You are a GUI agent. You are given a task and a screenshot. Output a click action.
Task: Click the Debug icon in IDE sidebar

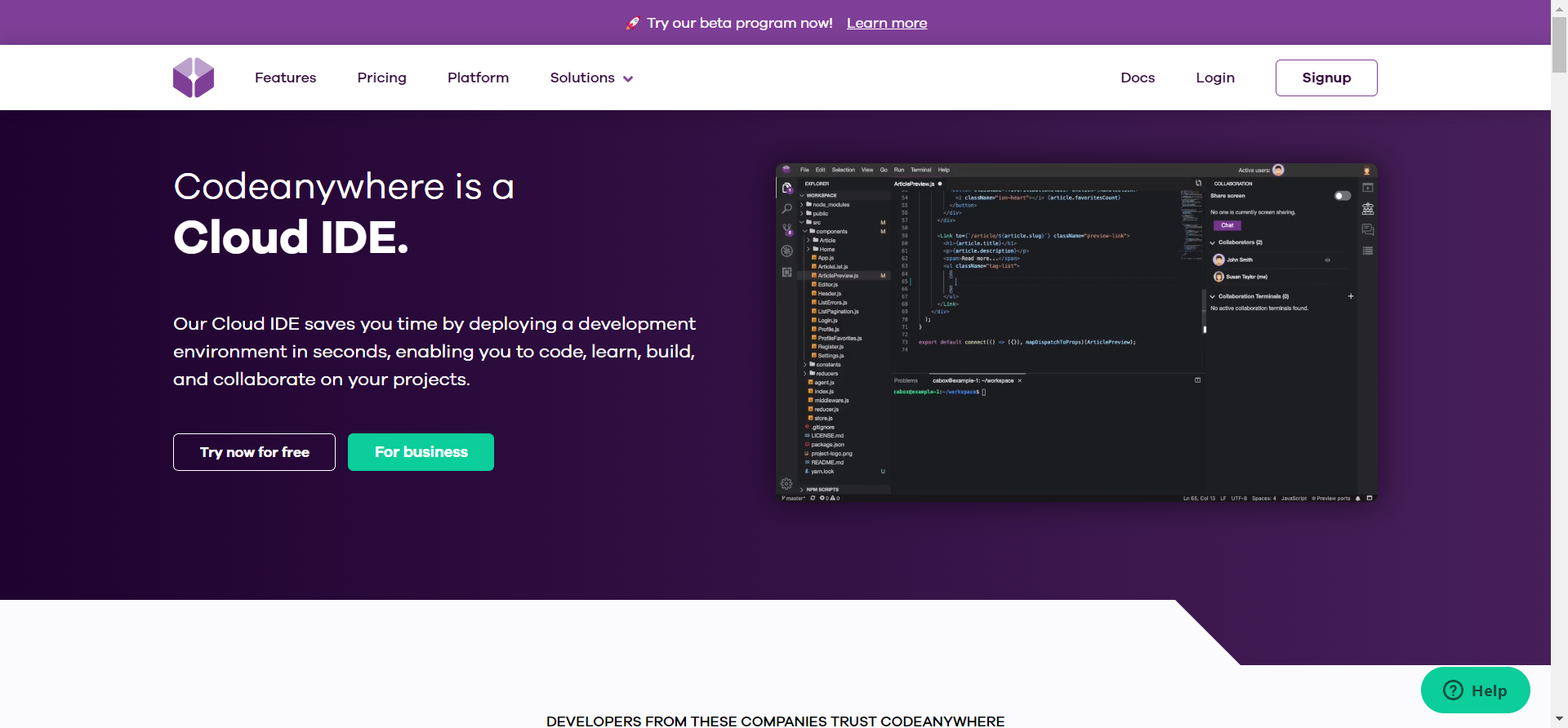[x=787, y=251]
